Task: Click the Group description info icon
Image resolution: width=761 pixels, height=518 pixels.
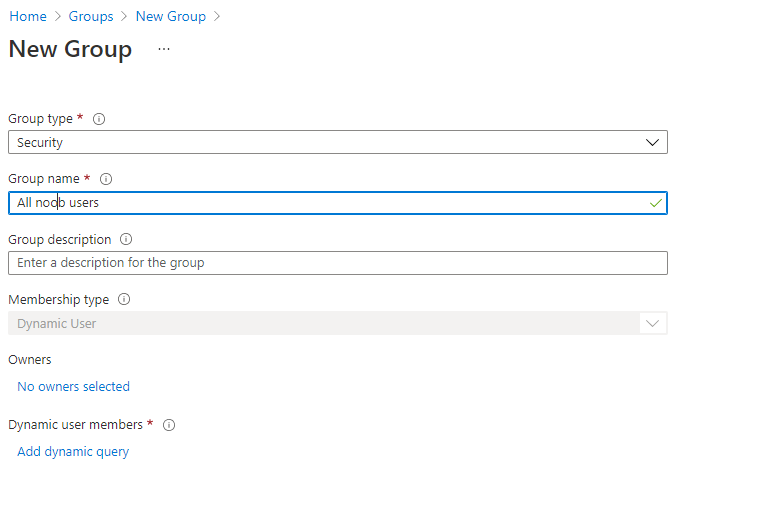Action: click(126, 239)
